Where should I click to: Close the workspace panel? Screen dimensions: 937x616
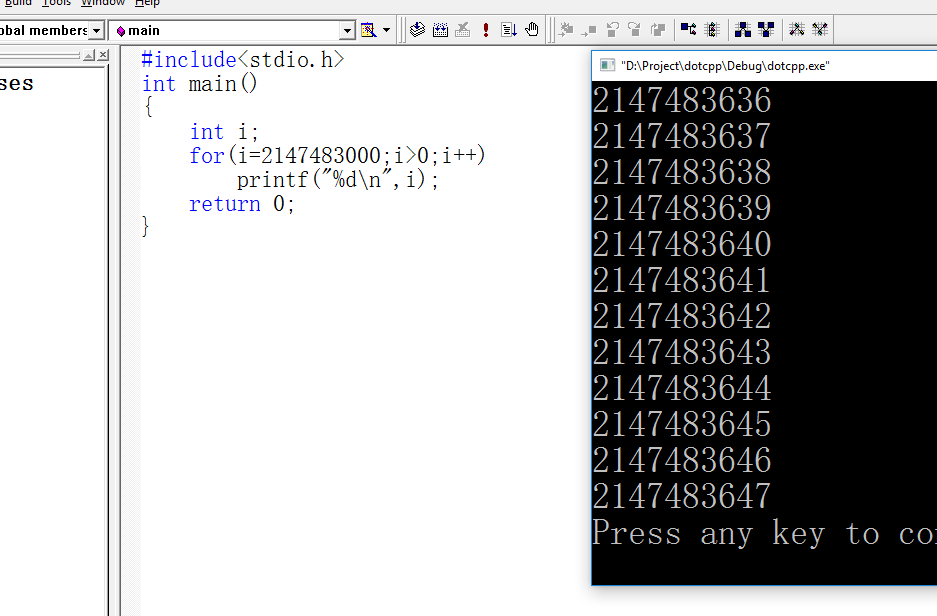point(103,55)
